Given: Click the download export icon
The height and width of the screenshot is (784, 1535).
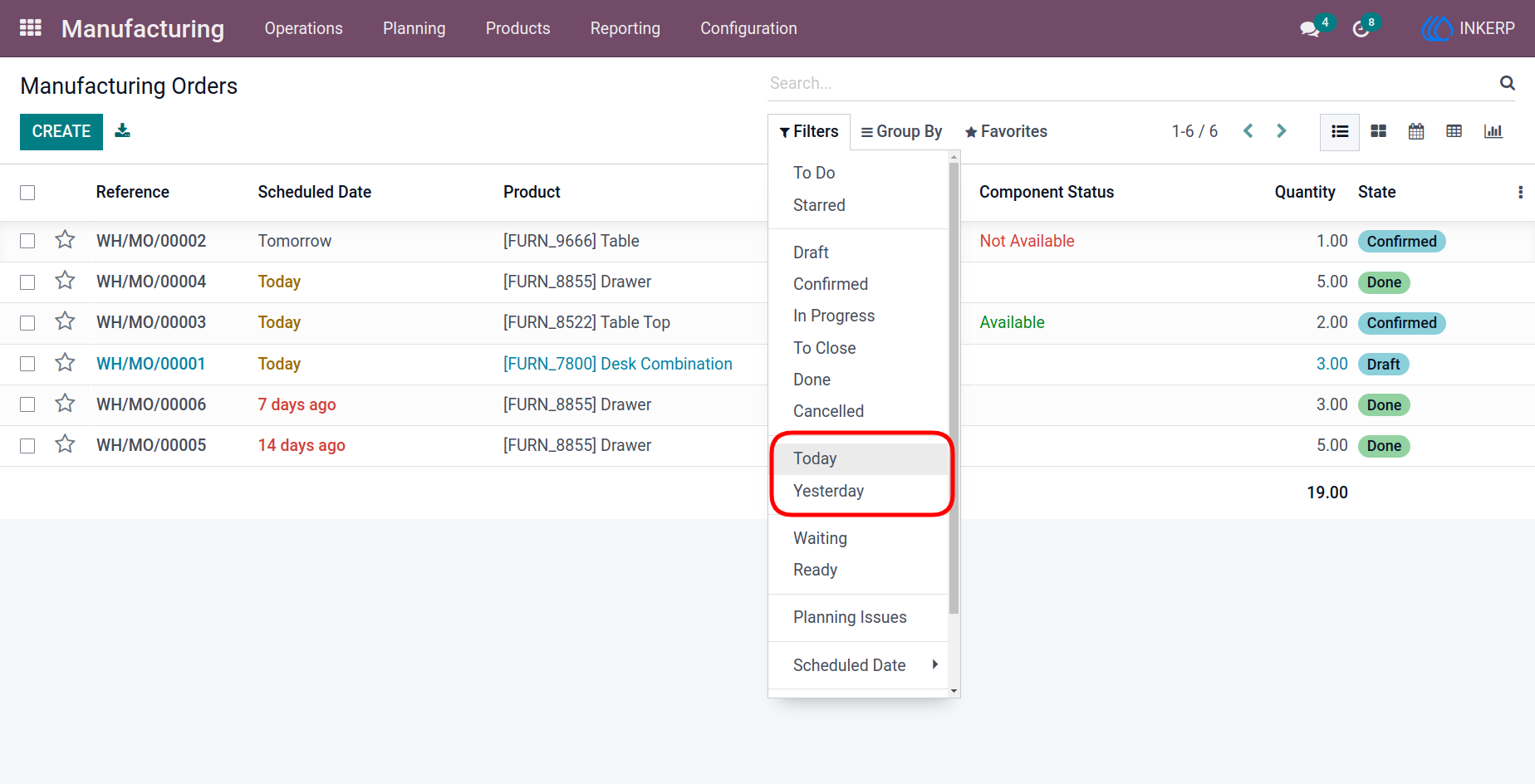Looking at the screenshot, I should click(x=123, y=130).
